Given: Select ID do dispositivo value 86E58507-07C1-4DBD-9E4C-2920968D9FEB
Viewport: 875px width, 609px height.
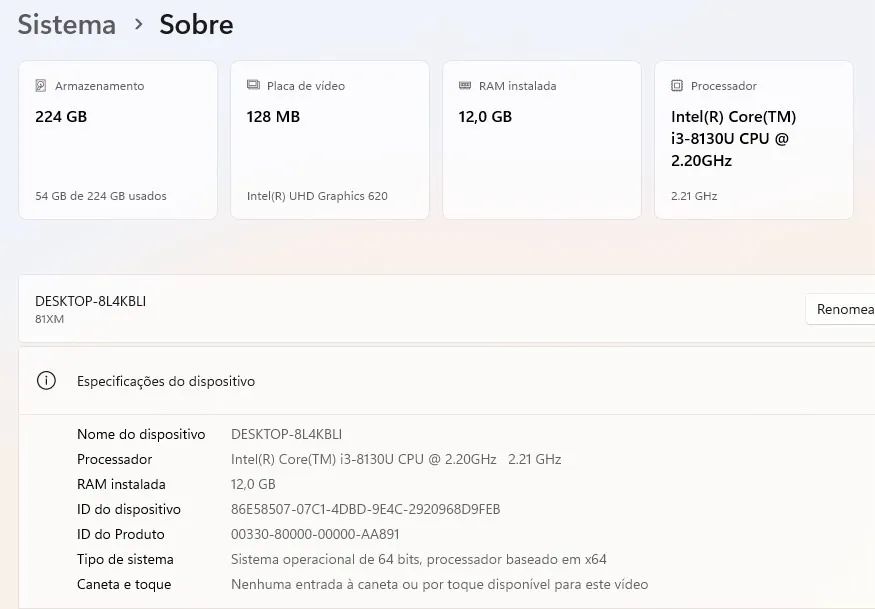Looking at the screenshot, I should pyautogui.click(x=366, y=509).
